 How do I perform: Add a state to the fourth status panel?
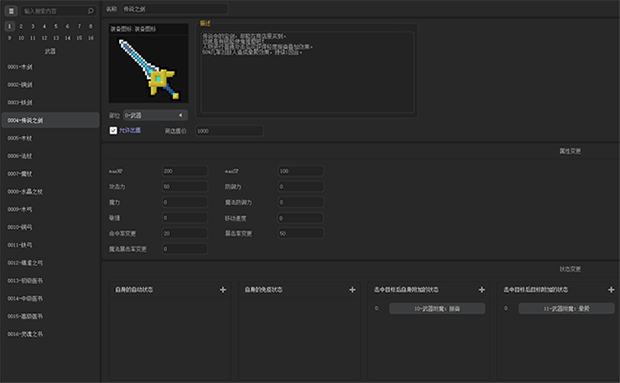tap(611, 290)
